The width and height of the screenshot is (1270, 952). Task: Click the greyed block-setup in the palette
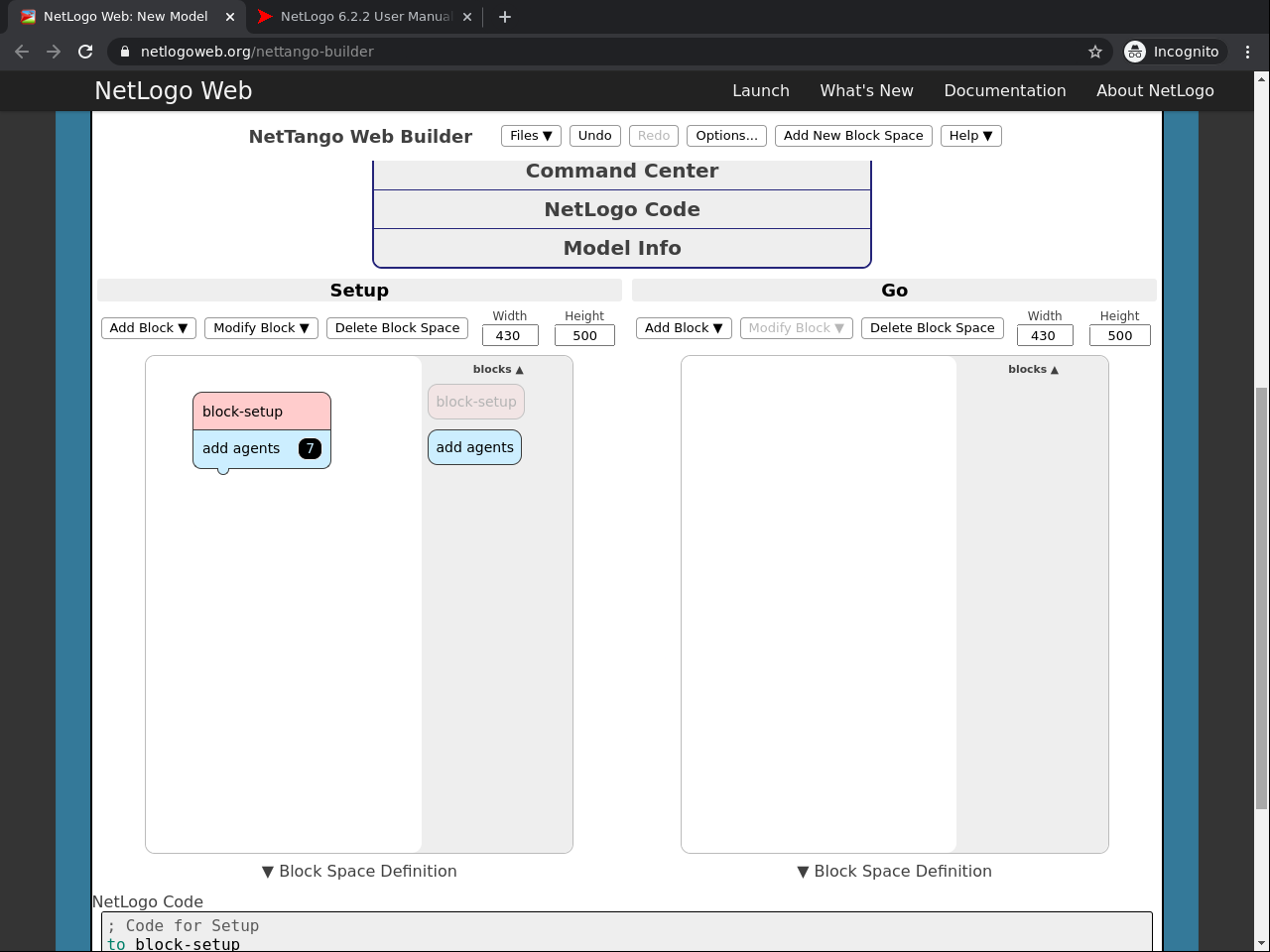click(x=476, y=402)
